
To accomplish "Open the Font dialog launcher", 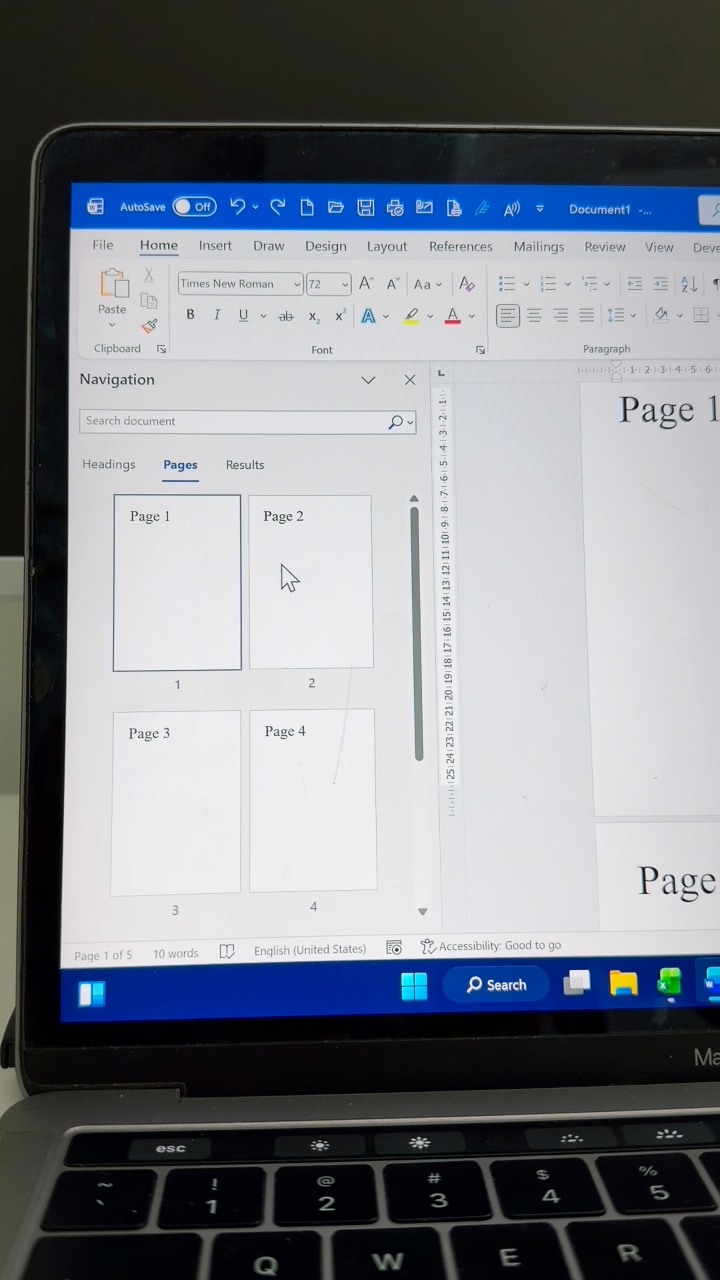I will pyautogui.click(x=480, y=350).
